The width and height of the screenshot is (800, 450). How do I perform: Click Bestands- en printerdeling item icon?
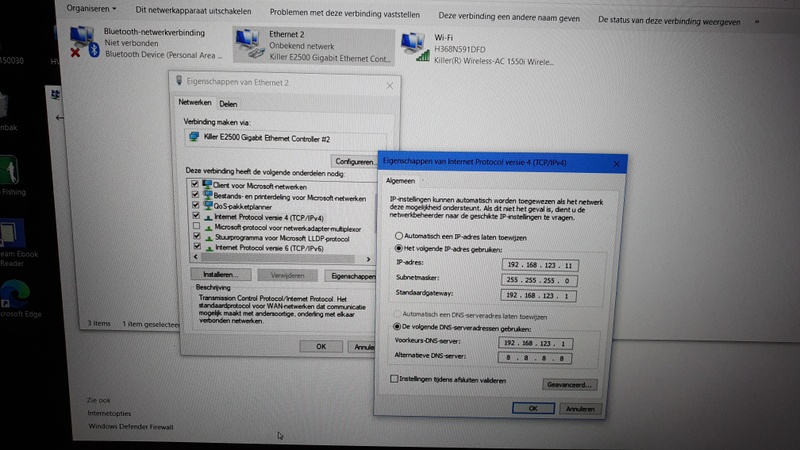coord(207,195)
